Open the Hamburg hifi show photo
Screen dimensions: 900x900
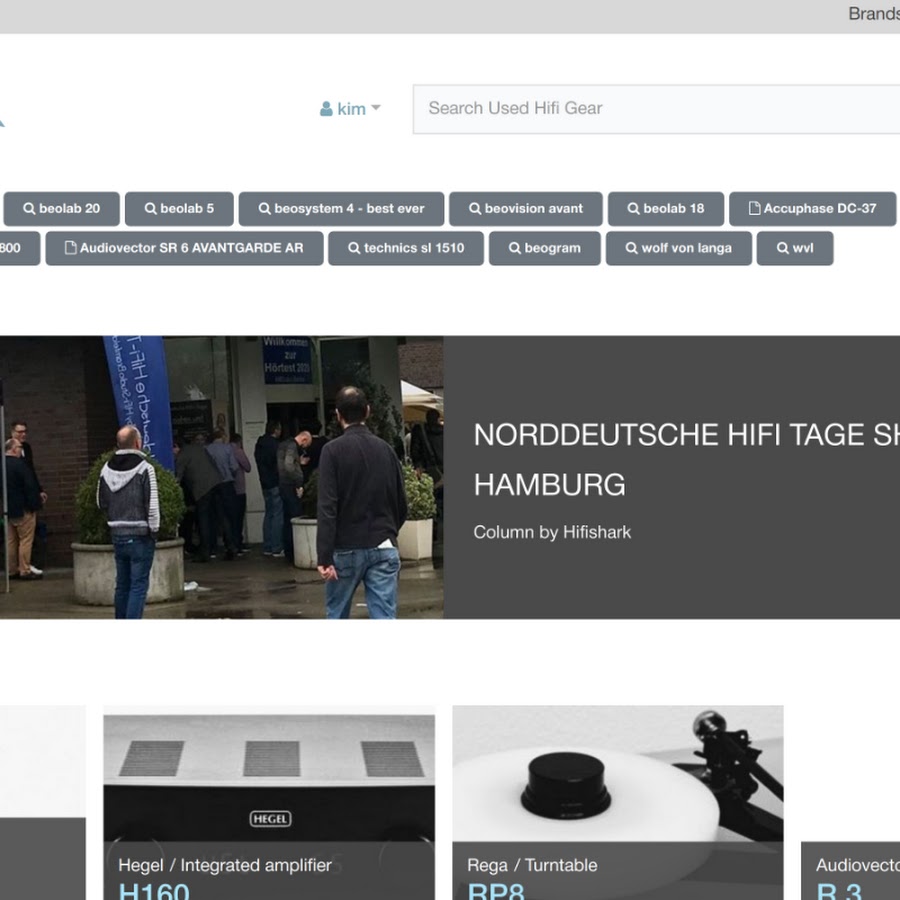pos(221,478)
